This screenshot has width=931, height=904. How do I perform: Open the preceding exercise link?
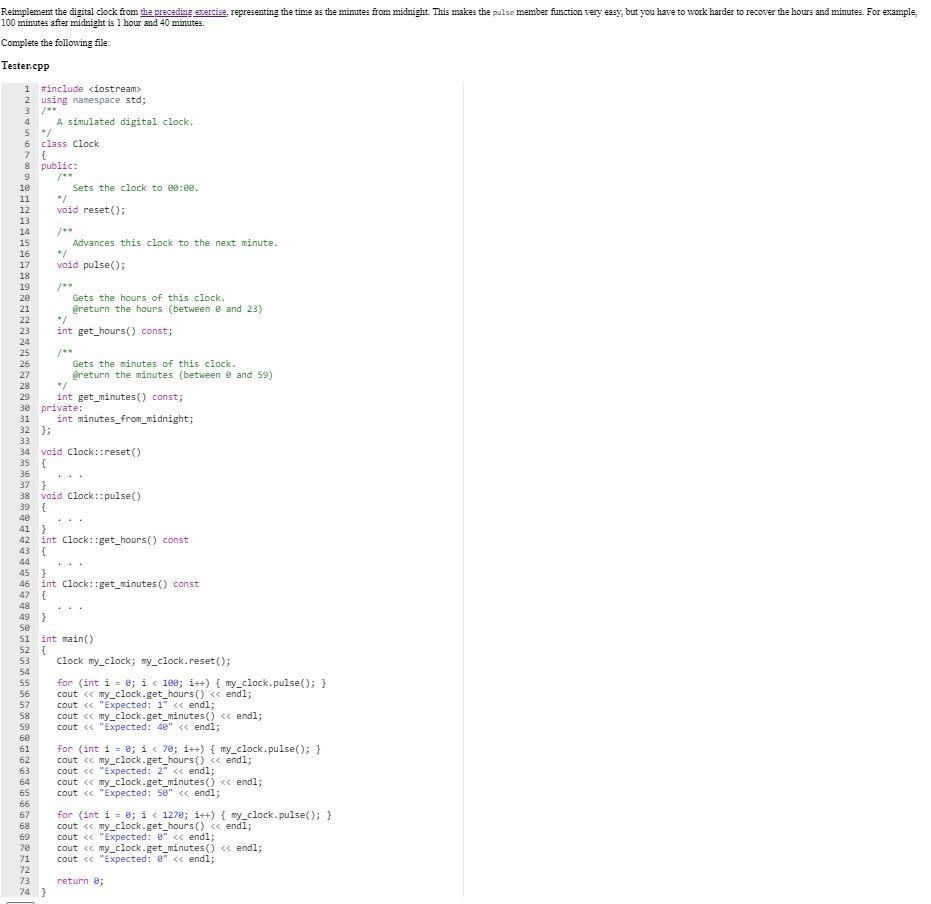[x=182, y=13]
